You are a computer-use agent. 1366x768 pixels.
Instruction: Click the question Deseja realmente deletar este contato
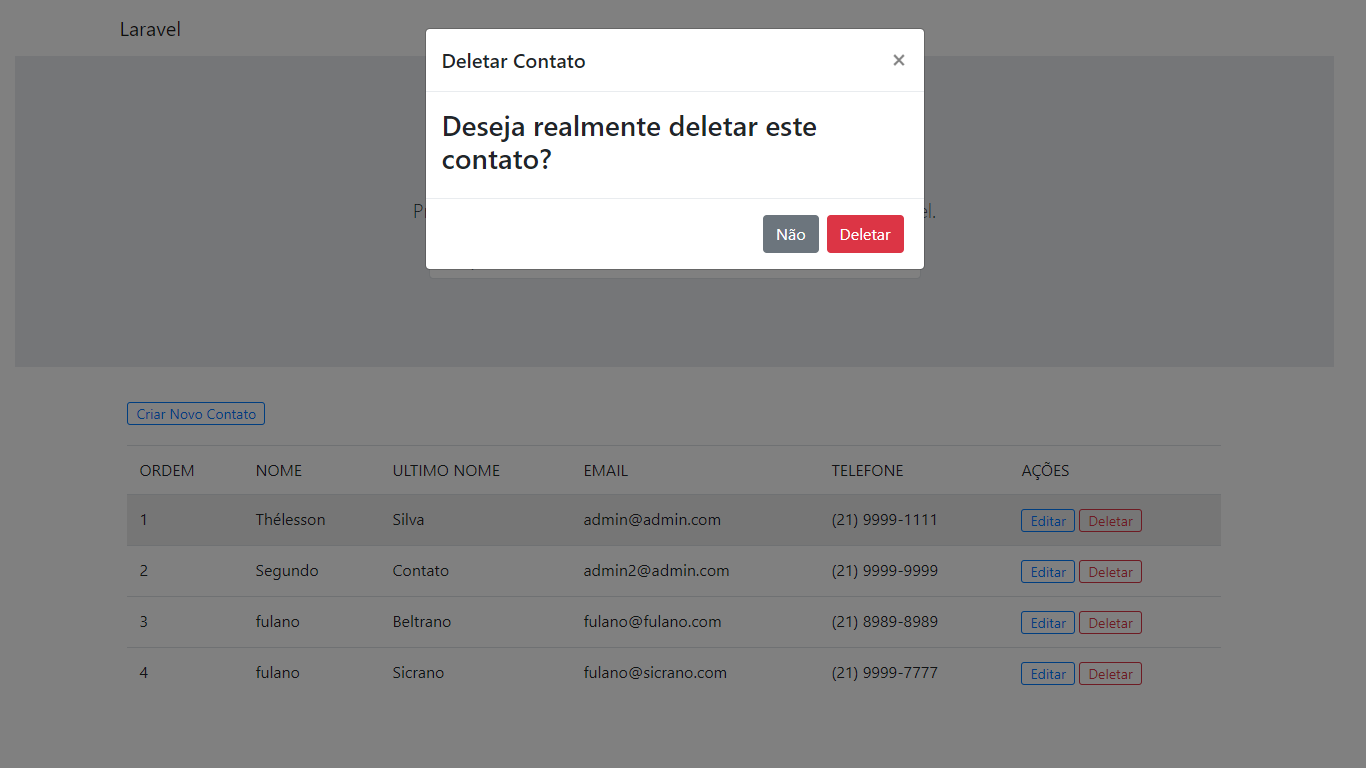tap(629, 143)
